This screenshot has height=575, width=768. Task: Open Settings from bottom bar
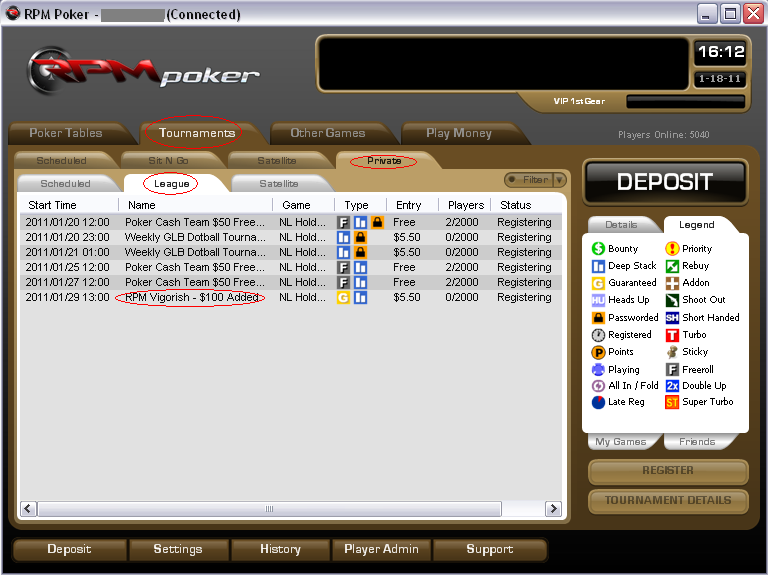click(178, 549)
